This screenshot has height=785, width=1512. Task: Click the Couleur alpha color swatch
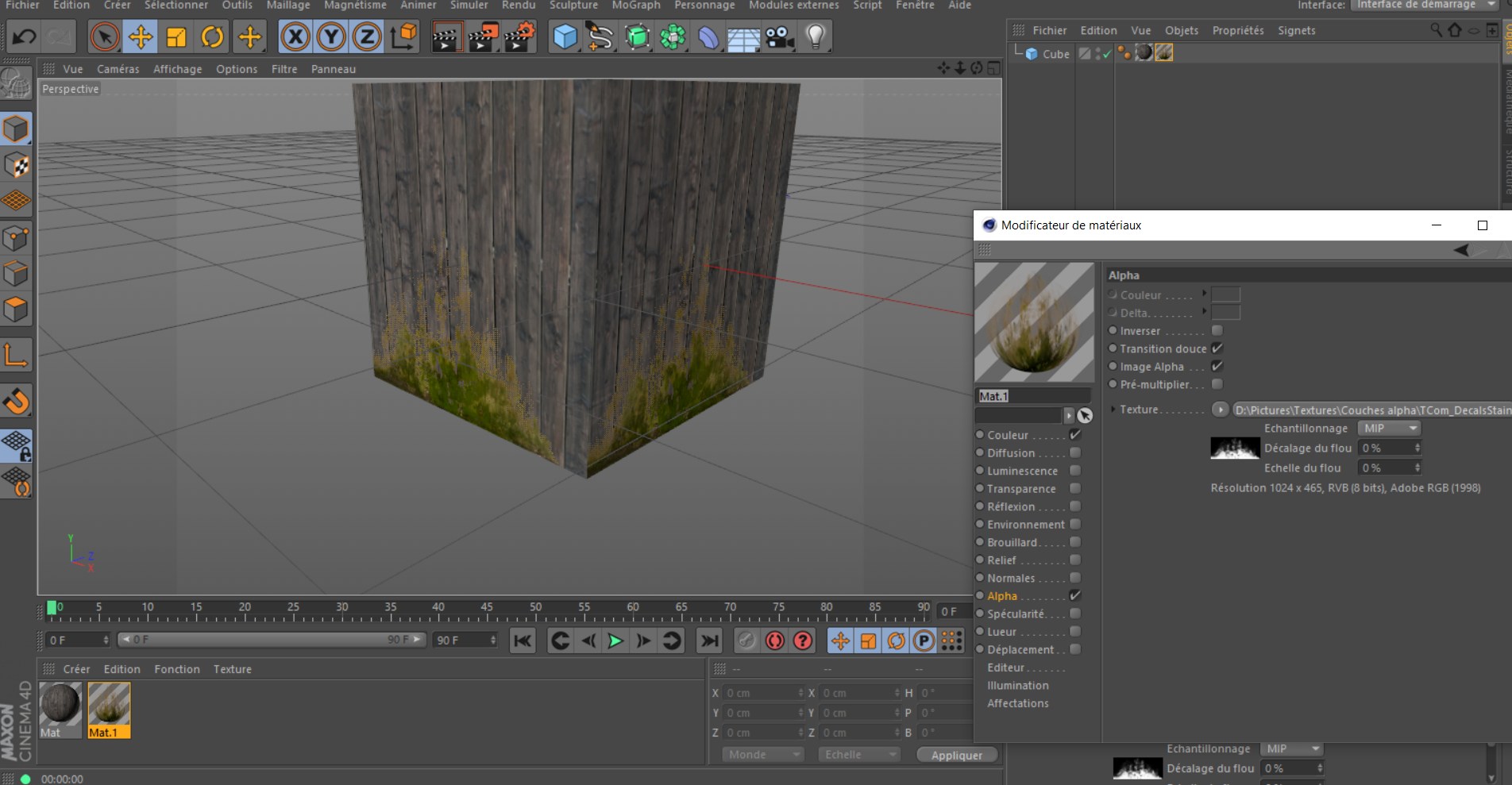click(1225, 294)
